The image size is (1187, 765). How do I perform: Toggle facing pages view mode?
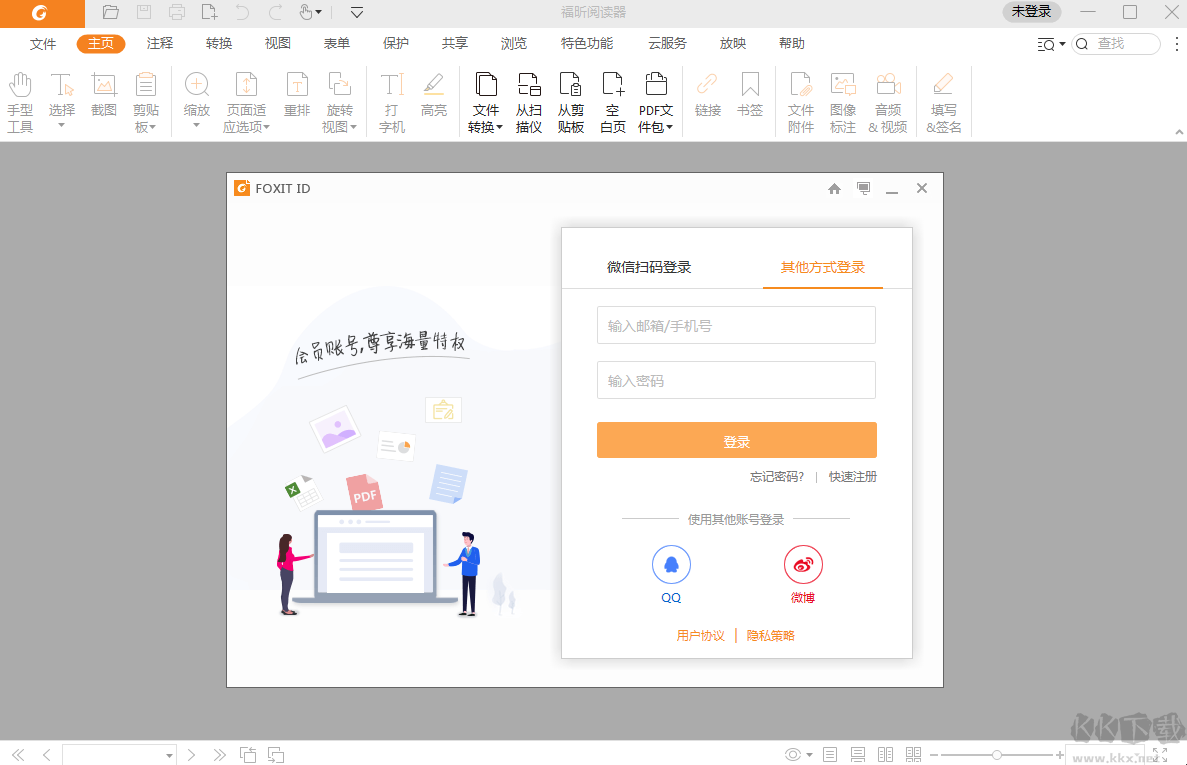[885, 755]
